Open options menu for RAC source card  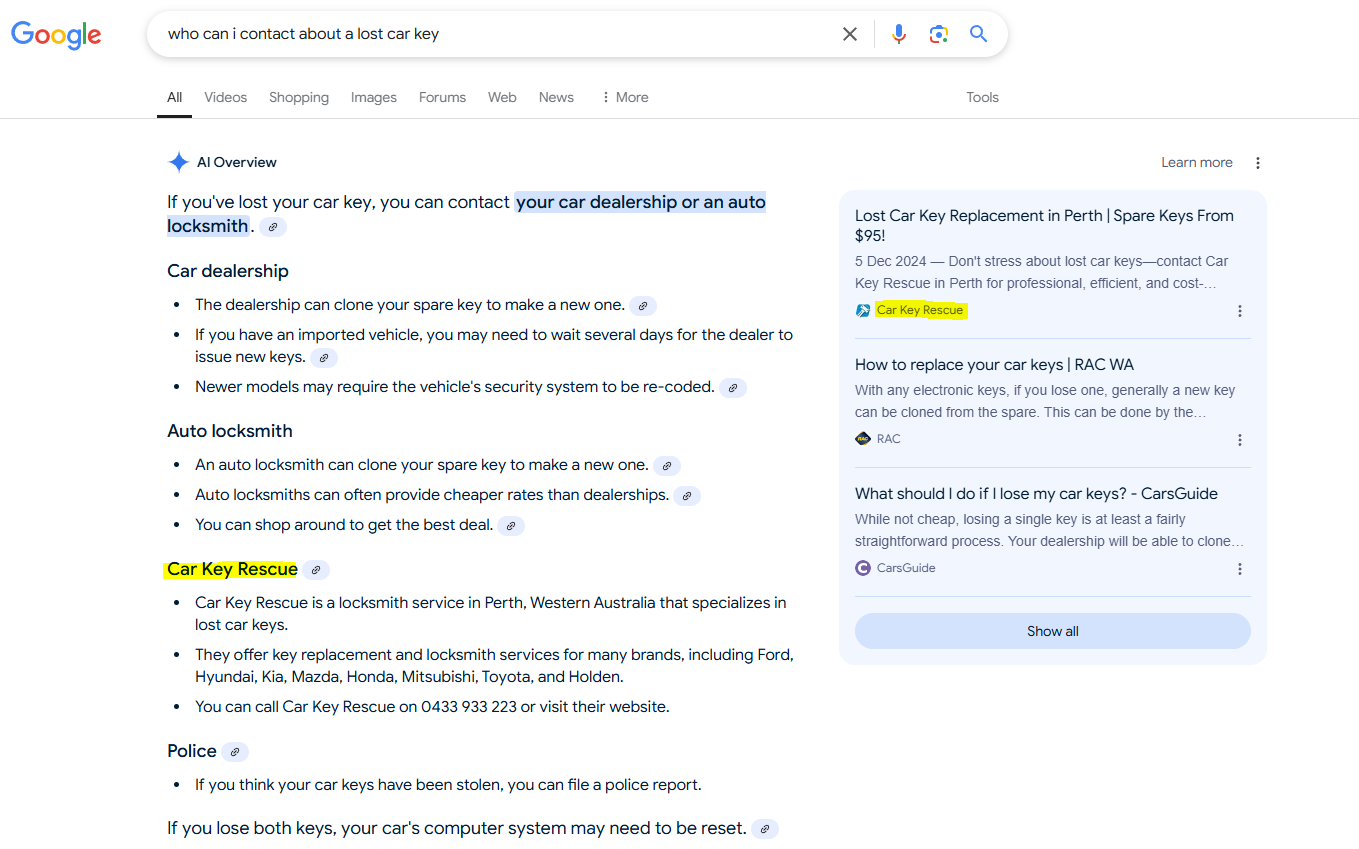click(x=1240, y=440)
